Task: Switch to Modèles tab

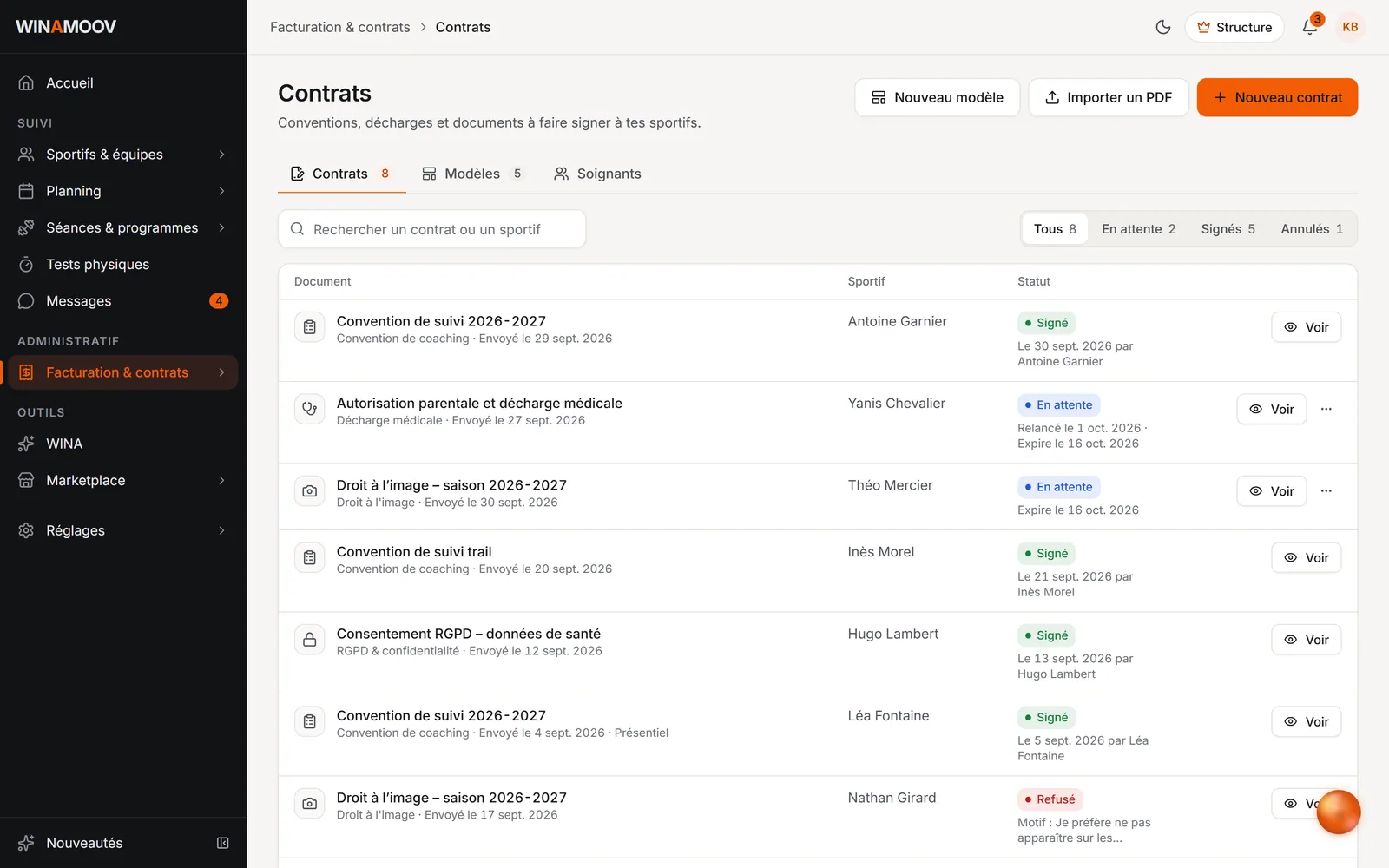Action: tap(471, 174)
